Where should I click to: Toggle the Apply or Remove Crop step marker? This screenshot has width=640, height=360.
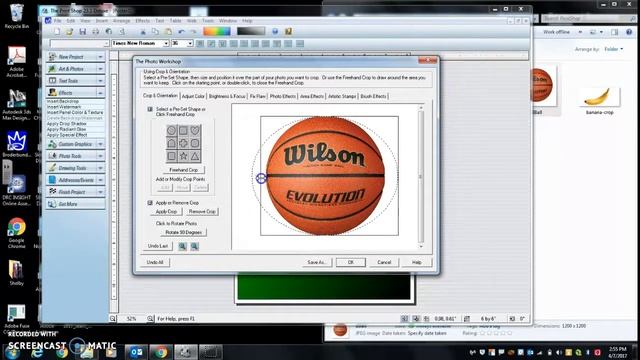pyautogui.click(x=150, y=202)
